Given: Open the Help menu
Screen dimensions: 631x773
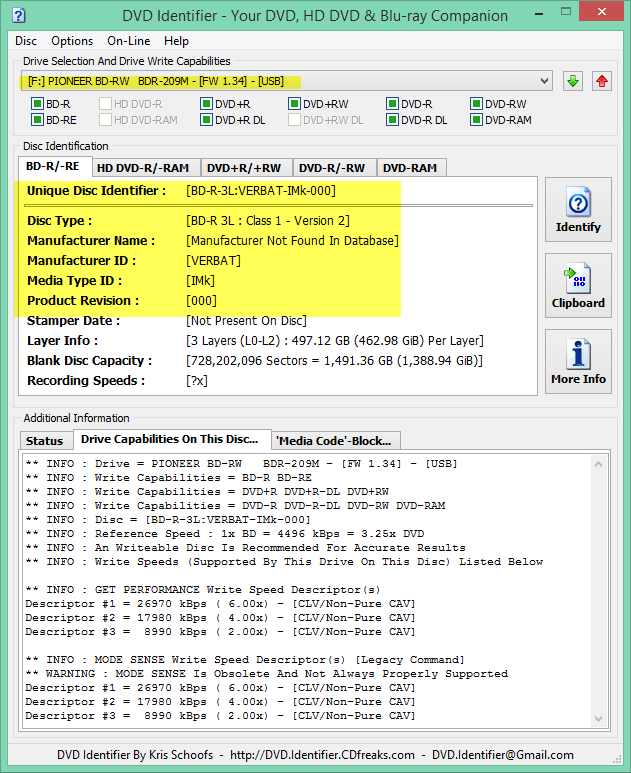Looking at the screenshot, I should [176, 41].
